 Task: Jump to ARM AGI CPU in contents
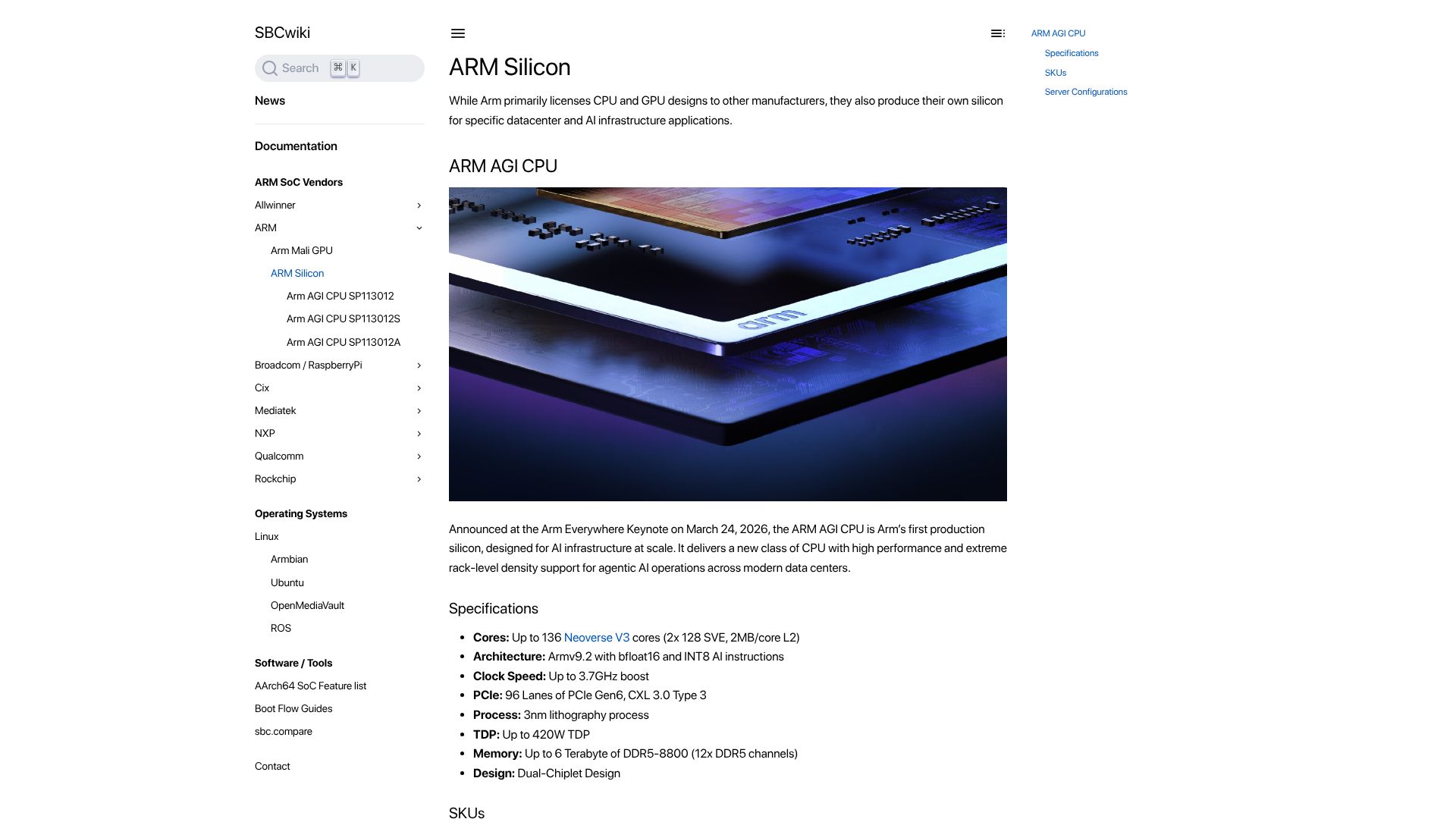coord(1058,33)
